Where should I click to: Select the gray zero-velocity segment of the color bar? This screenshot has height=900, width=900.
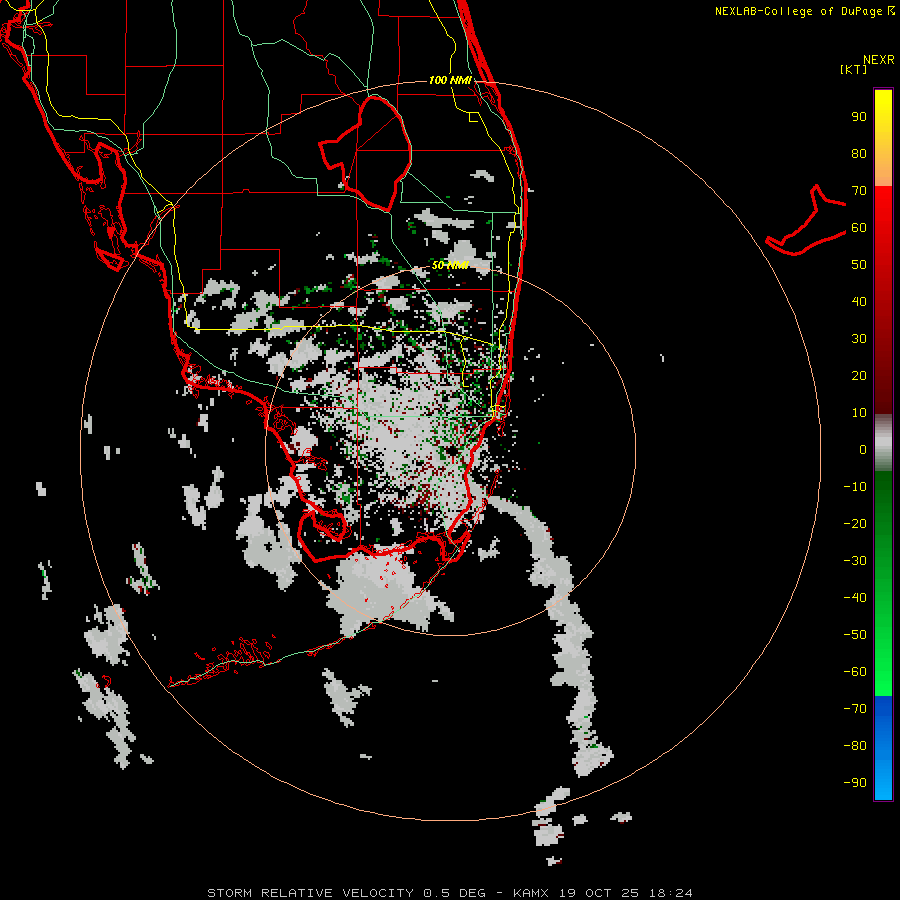click(x=883, y=443)
